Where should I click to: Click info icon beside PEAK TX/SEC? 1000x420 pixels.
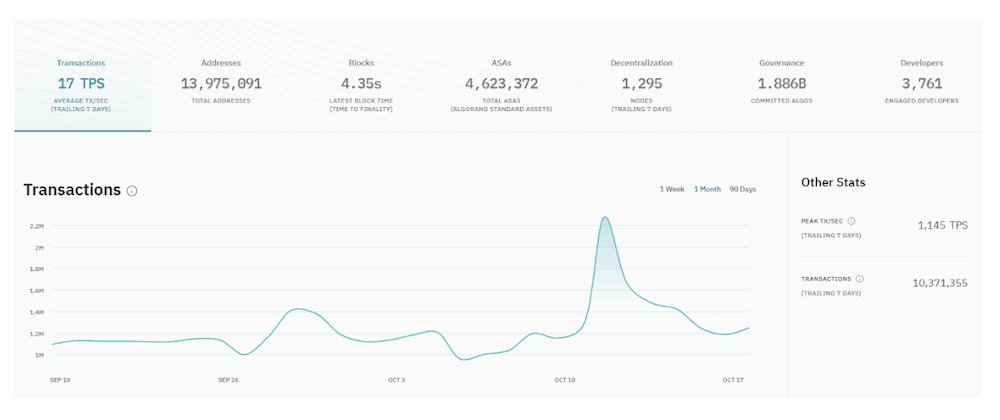coord(851,221)
